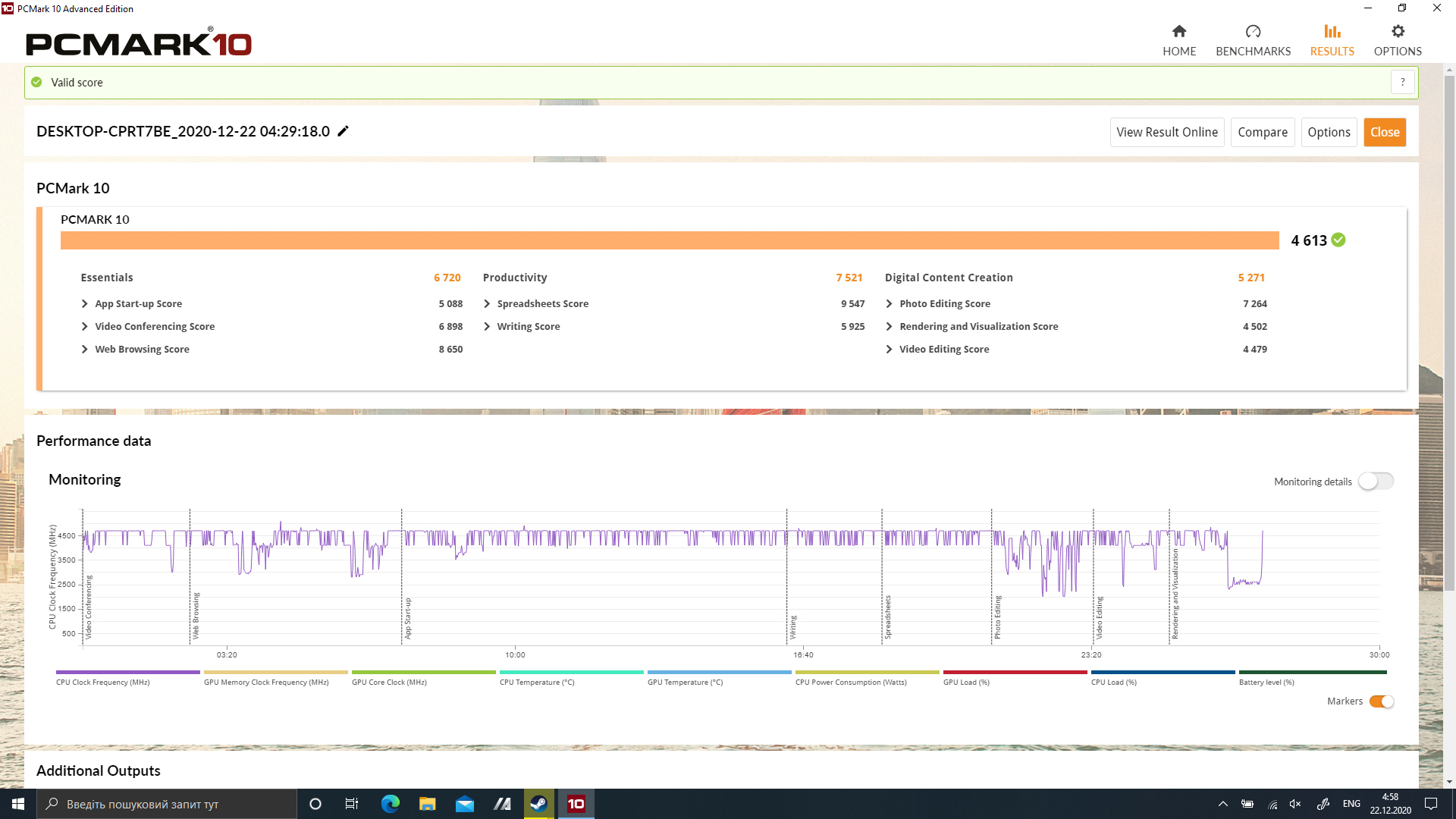Open the slanted stripes app in taskbar
The width and height of the screenshot is (1456, 819).
pos(501,804)
